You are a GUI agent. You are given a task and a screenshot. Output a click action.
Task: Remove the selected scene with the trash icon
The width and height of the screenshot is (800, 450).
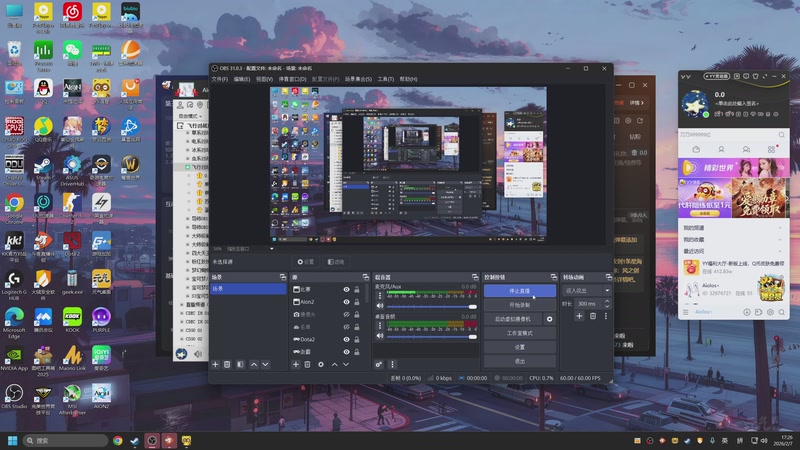[x=227, y=364]
